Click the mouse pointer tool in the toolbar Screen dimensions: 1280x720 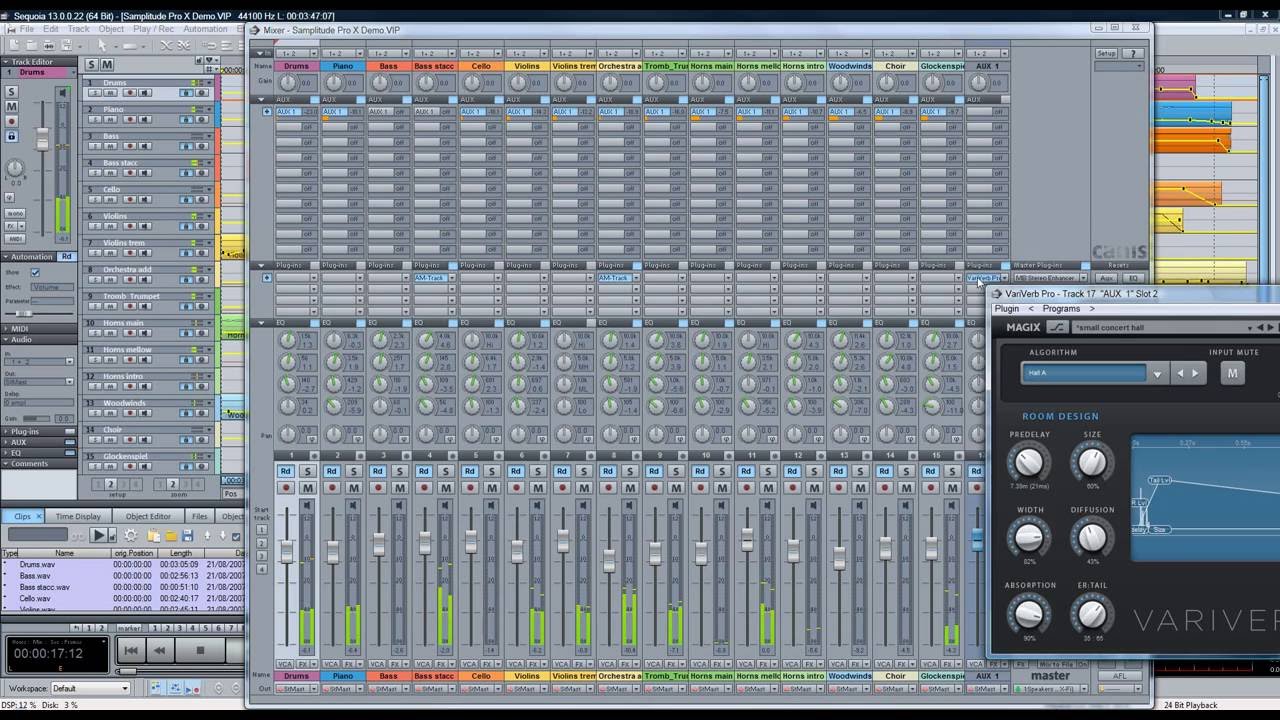pos(102,45)
